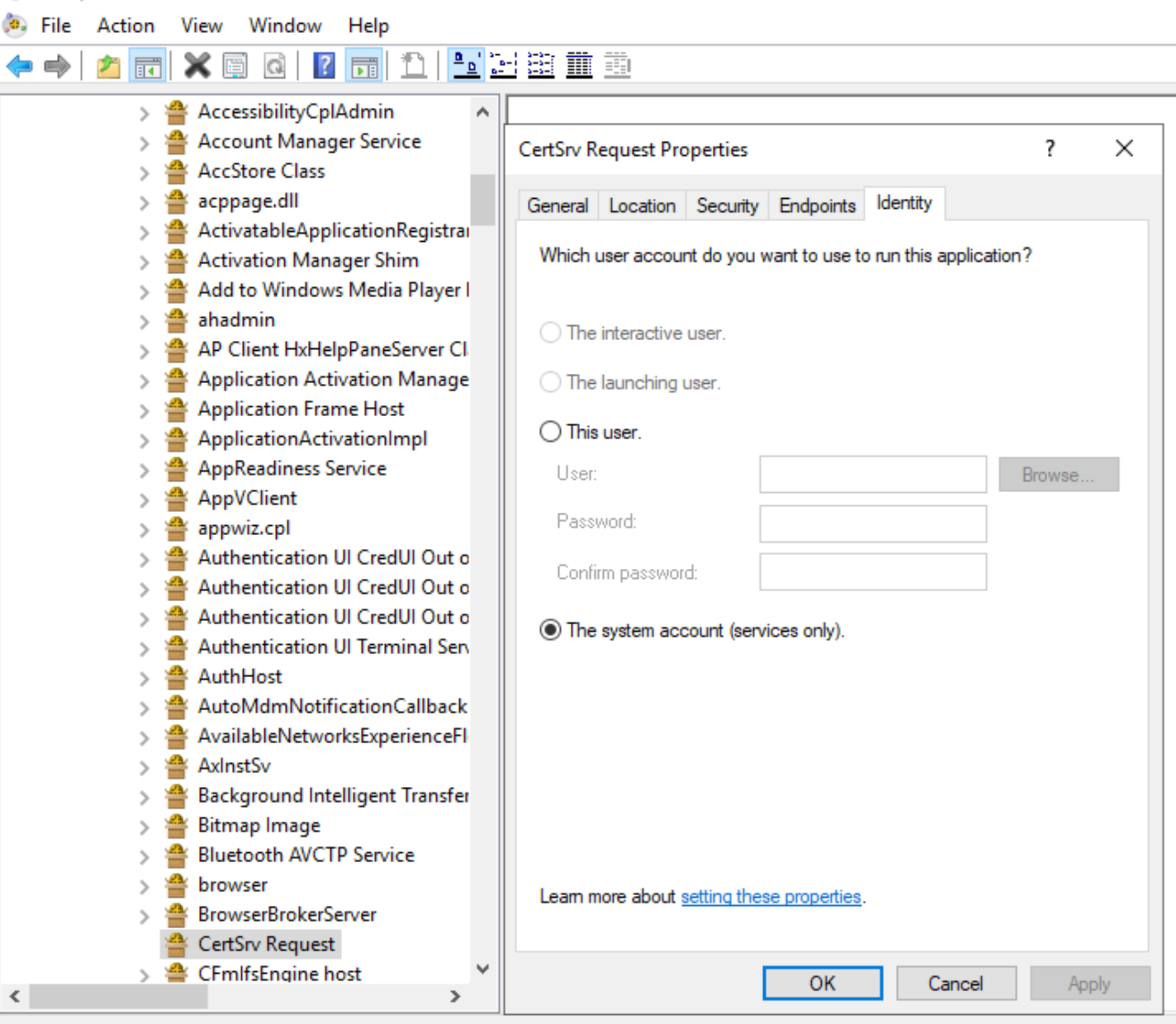The image size is (1176, 1024).
Task: Go up one level with folder icon
Action: pos(108,66)
